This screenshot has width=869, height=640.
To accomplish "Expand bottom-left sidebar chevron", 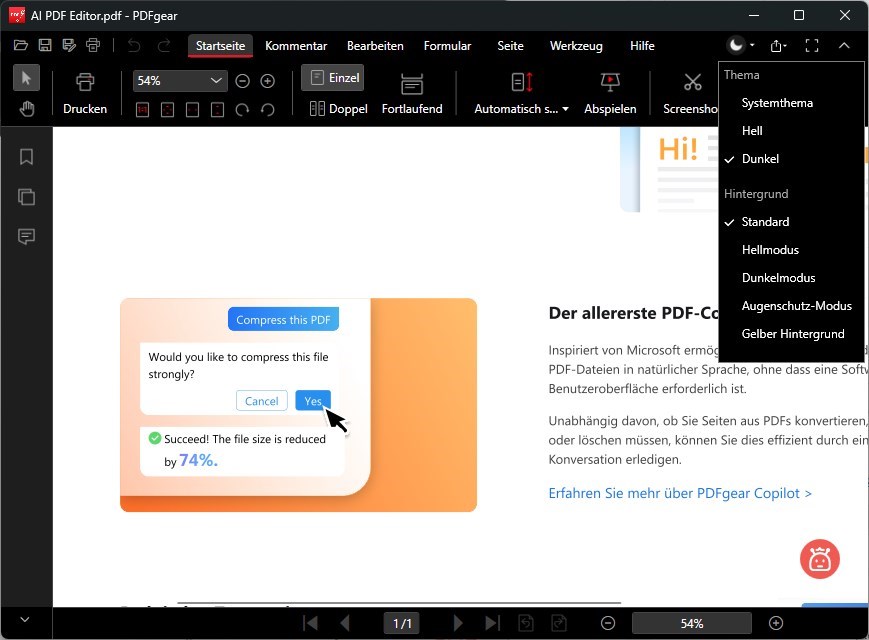I will pos(24,619).
